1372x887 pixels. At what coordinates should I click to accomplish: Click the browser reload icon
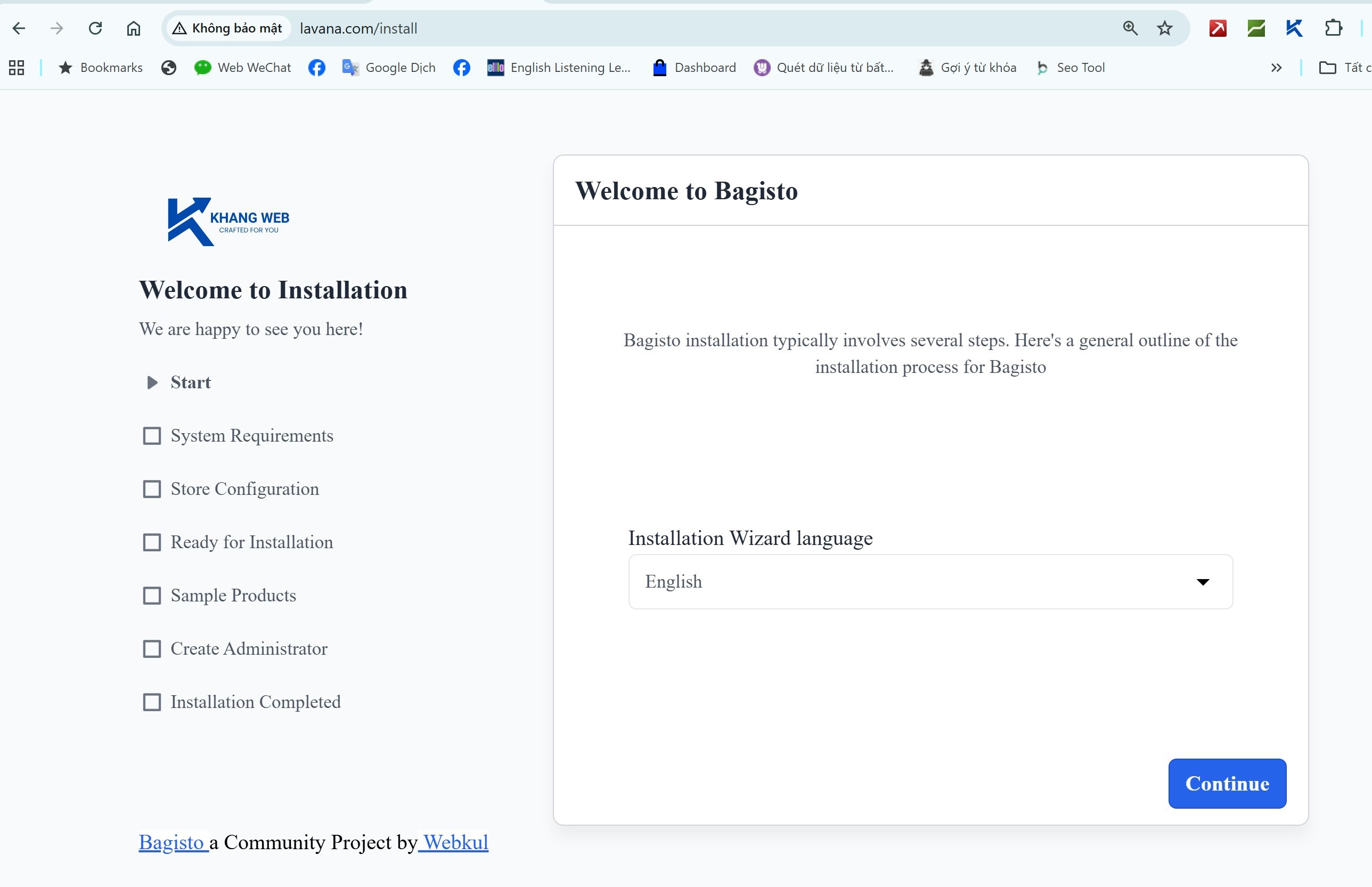95,28
